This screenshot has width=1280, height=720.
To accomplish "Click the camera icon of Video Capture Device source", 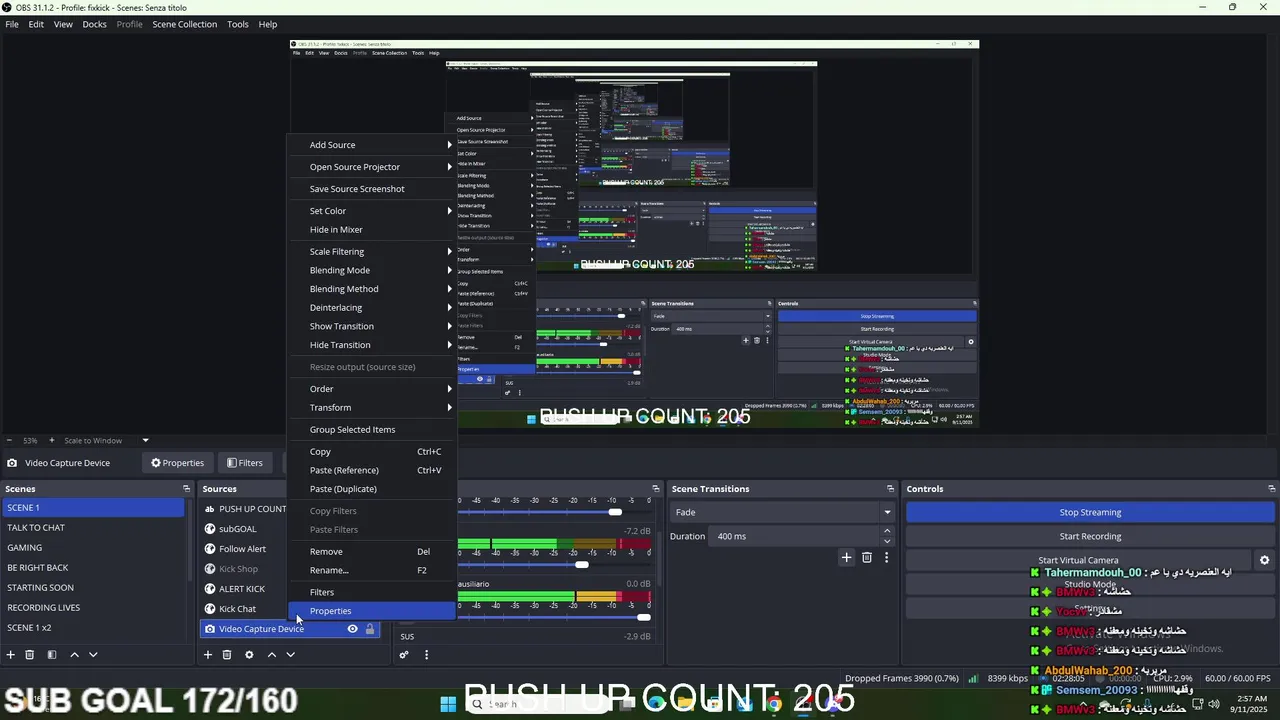I will pos(210,629).
